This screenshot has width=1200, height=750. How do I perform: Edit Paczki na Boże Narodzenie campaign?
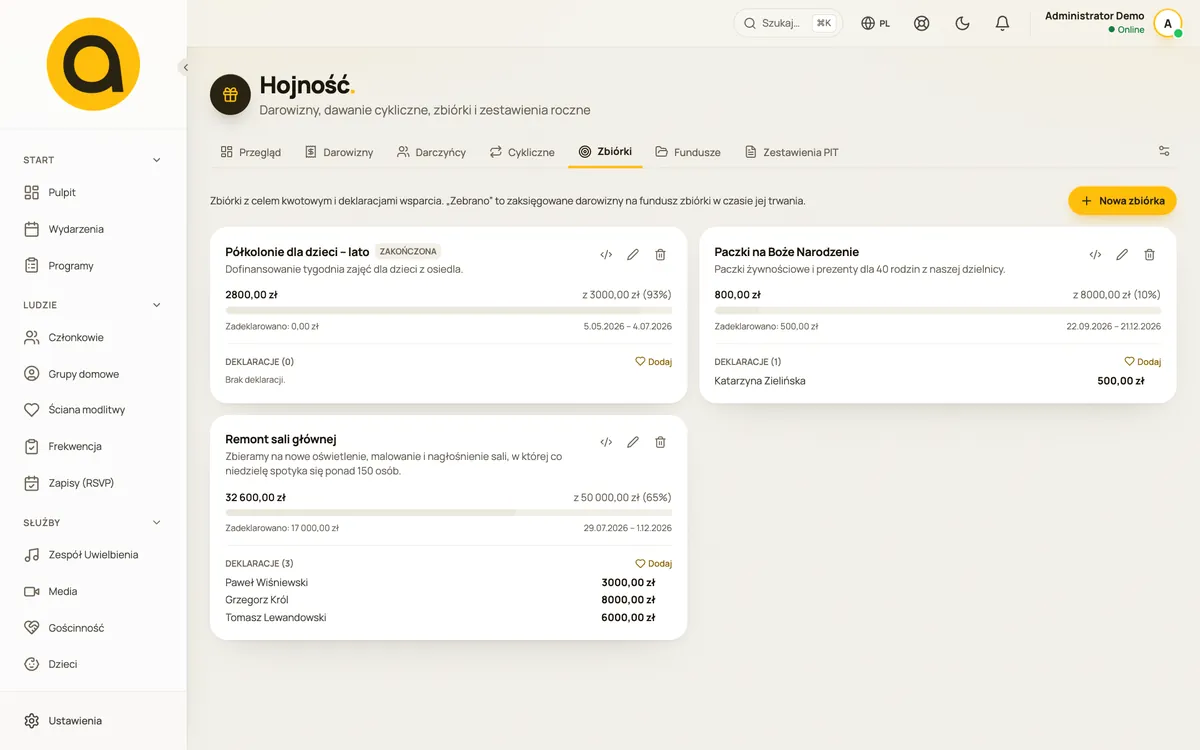coord(1122,255)
